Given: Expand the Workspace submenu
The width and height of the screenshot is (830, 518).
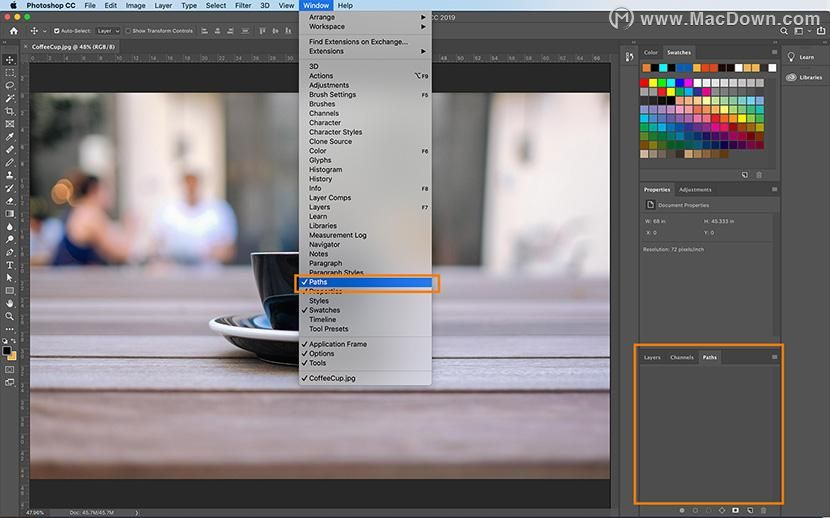Looking at the screenshot, I should coord(365,26).
